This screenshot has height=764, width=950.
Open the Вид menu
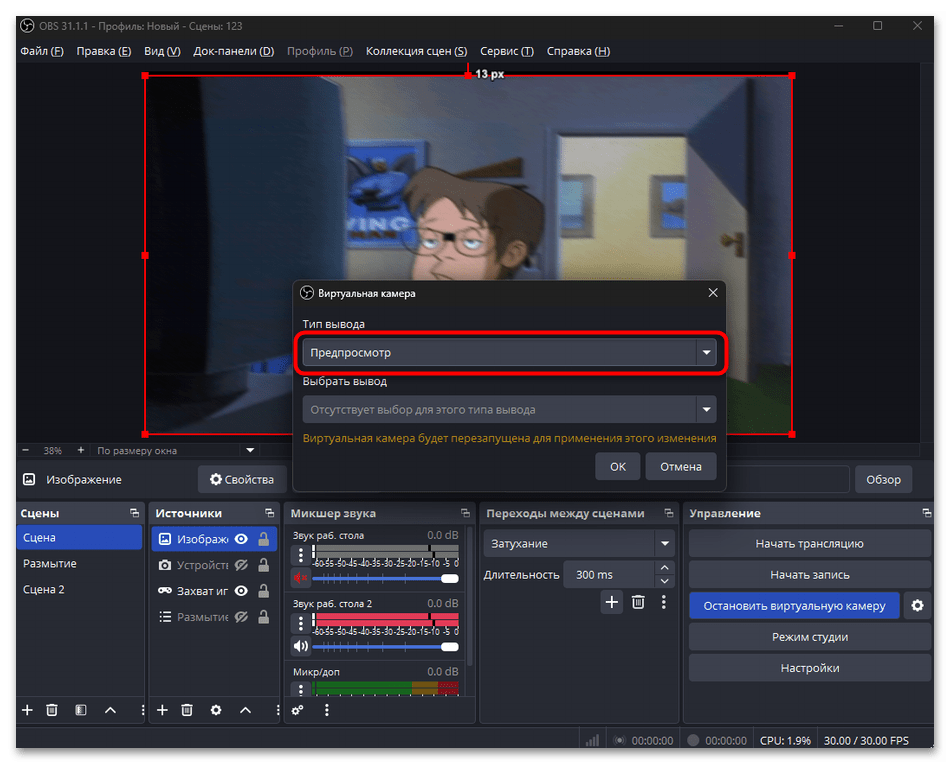pyautogui.click(x=162, y=51)
